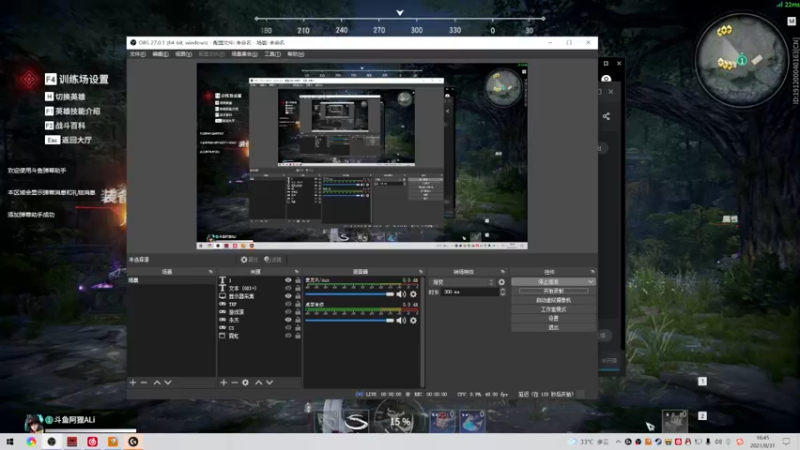Adjust the first mixer channel volume slider
Image resolution: width=800 pixels, height=450 pixels.
pyautogui.click(x=349, y=294)
